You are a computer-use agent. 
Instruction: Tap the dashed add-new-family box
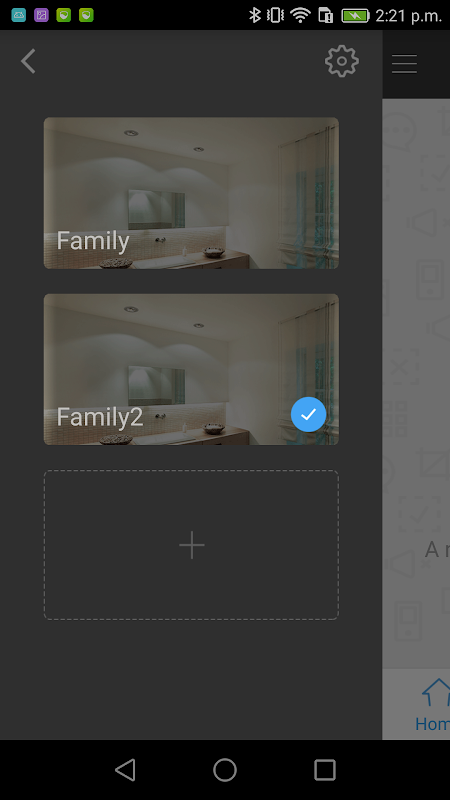click(191, 545)
